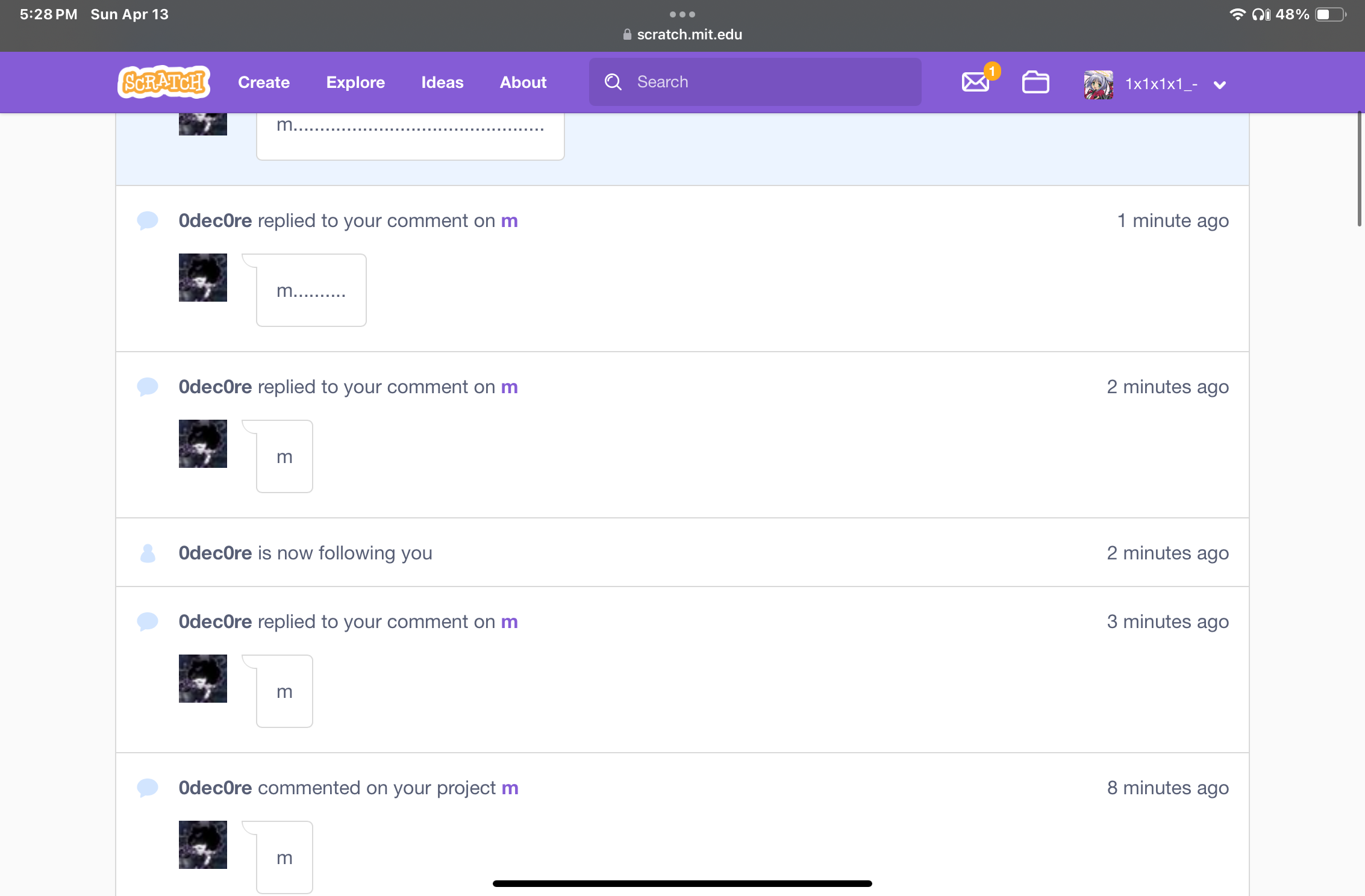This screenshot has height=896, width=1365.
Task: Click avatar beside the 3 minutes ago reply
Action: (x=203, y=679)
